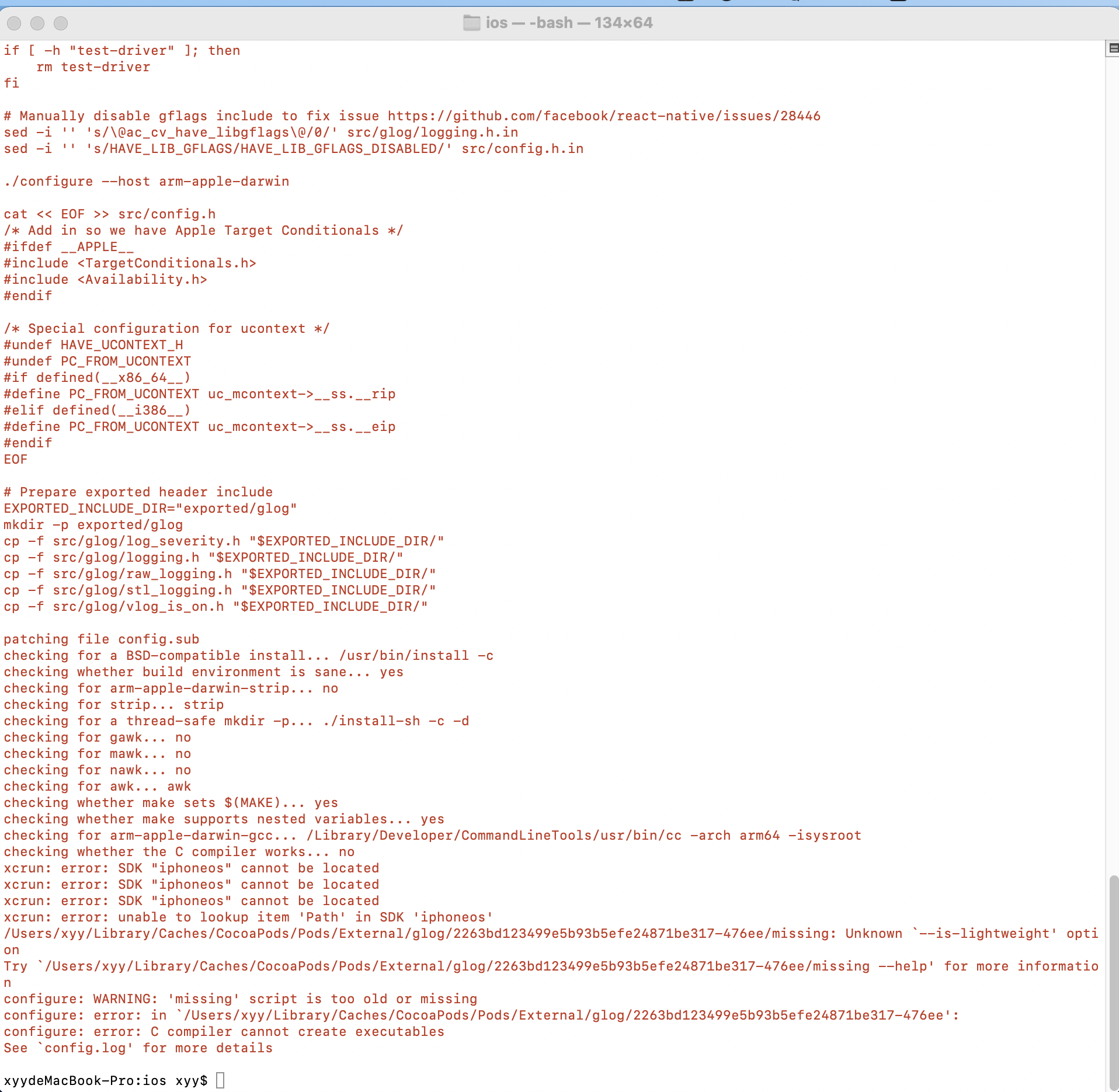Click the 'checking for awk... awk' line

tap(98, 786)
